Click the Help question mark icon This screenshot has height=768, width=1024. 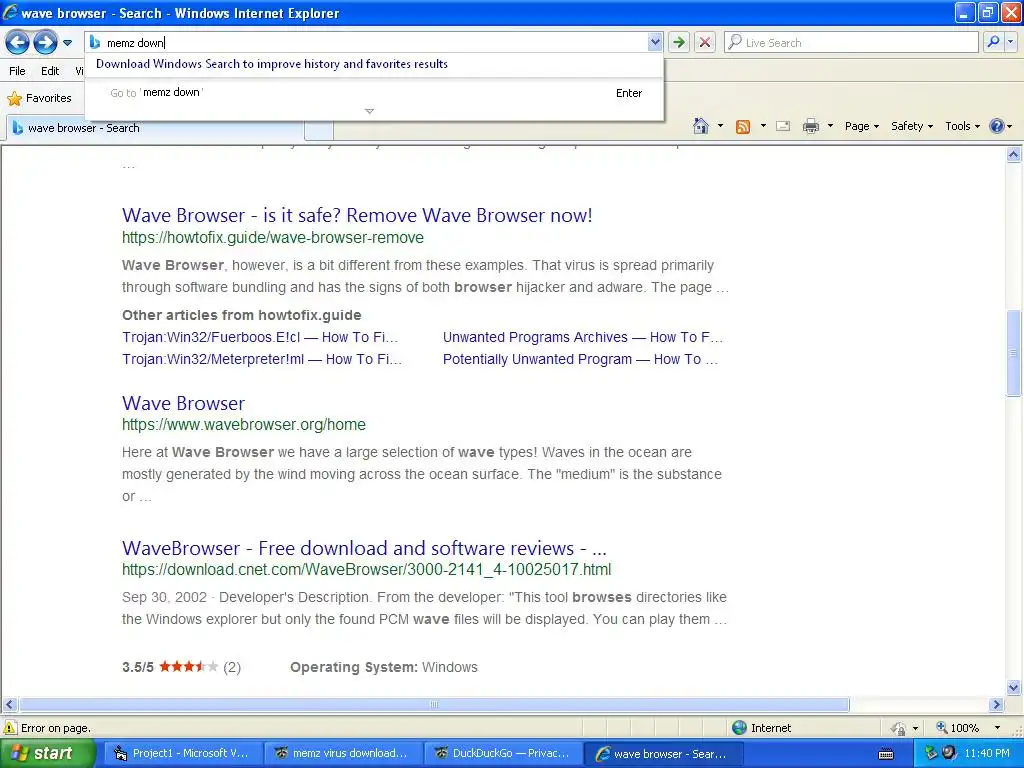pyautogui.click(x=997, y=126)
